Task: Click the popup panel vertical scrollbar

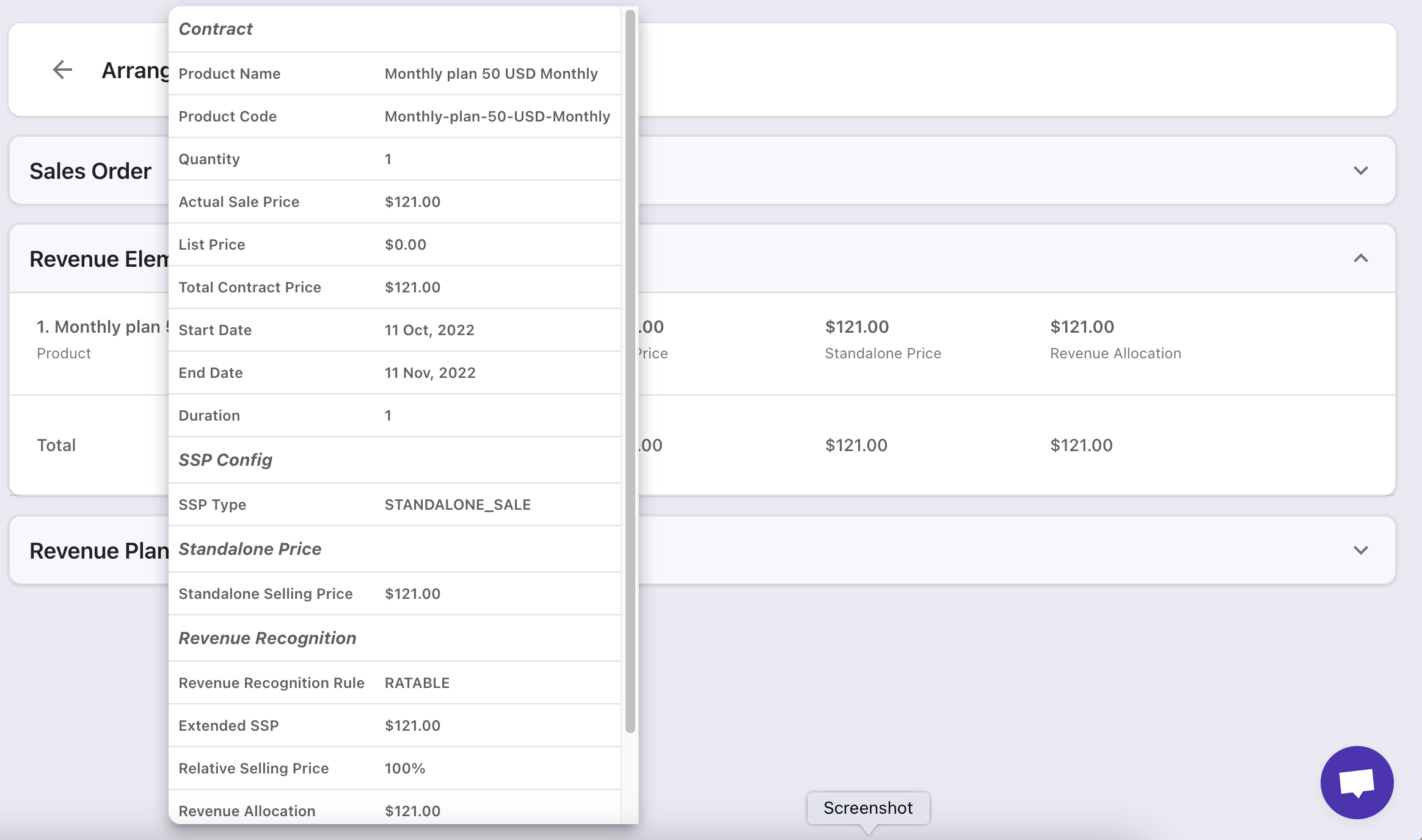Action: [x=630, y=366]
